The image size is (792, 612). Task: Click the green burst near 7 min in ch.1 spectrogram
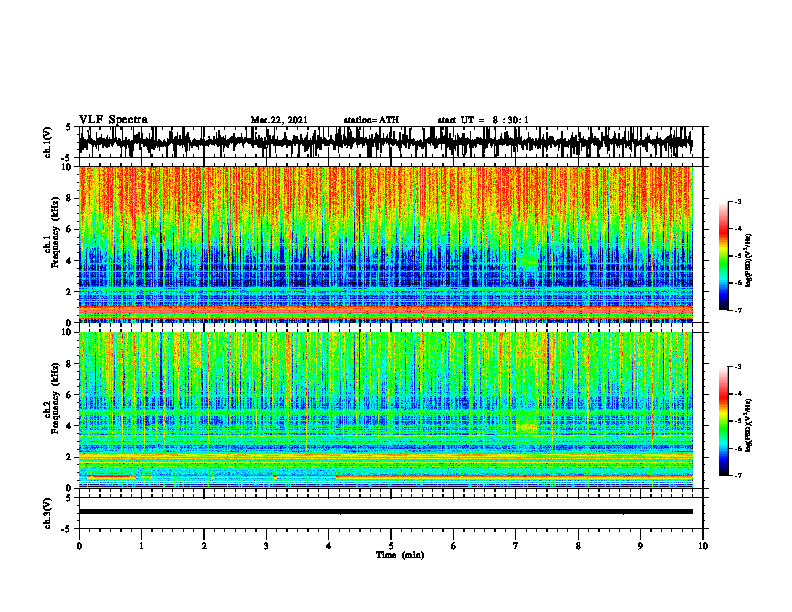pyautogui.click(x=528, y=260)
